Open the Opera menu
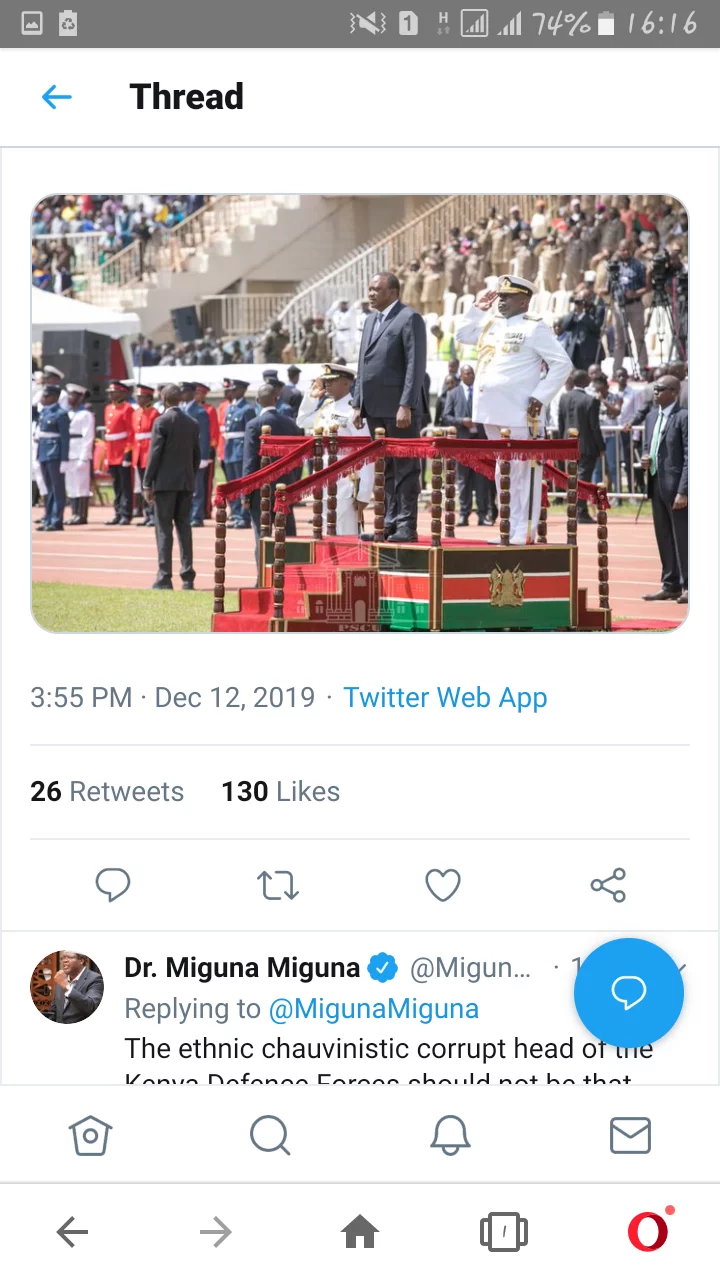 click(648, 1232)
